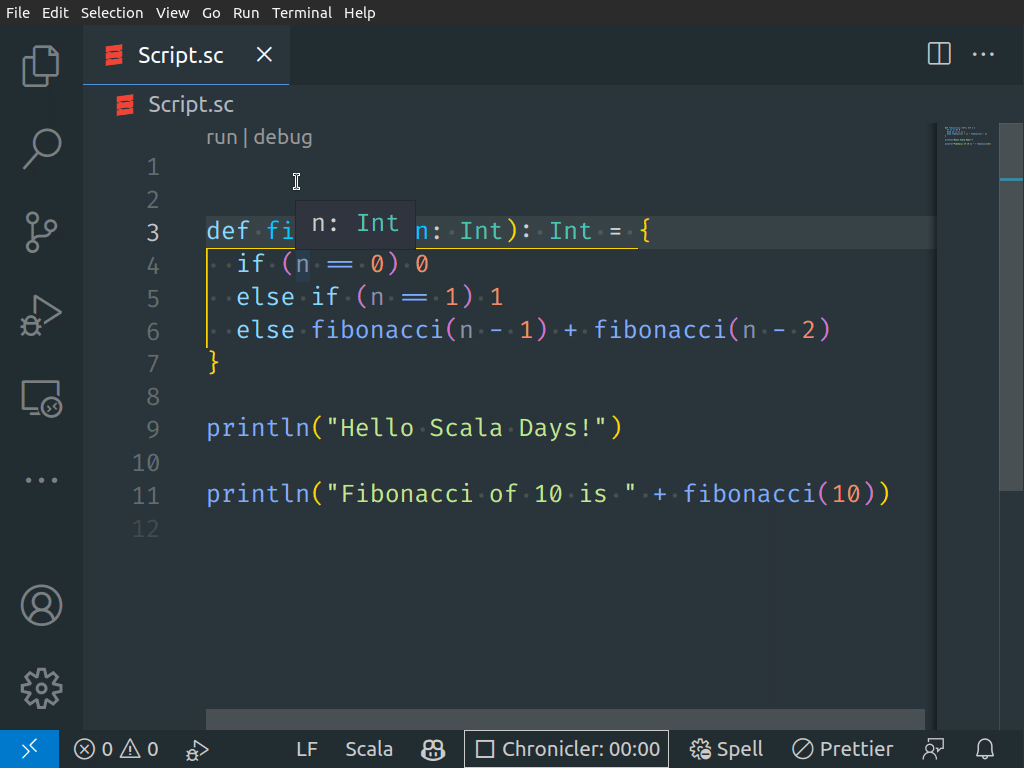Select the Scala language mode
The height and width of the screenshot is (768, 1024).
[369, 749]
